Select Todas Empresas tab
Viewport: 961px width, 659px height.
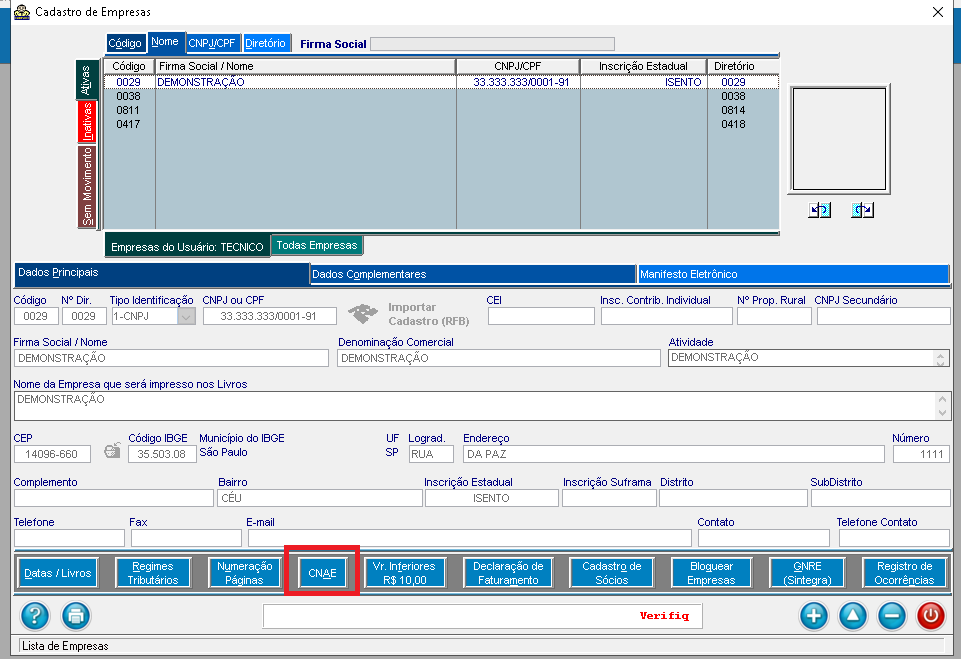tap(317, 245)
